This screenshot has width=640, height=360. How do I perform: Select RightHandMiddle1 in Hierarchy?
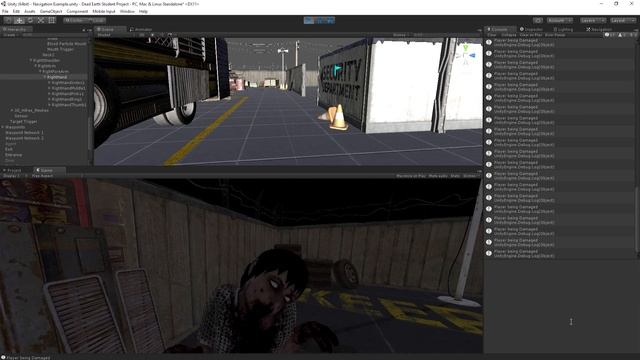click(x=68, y=88)
